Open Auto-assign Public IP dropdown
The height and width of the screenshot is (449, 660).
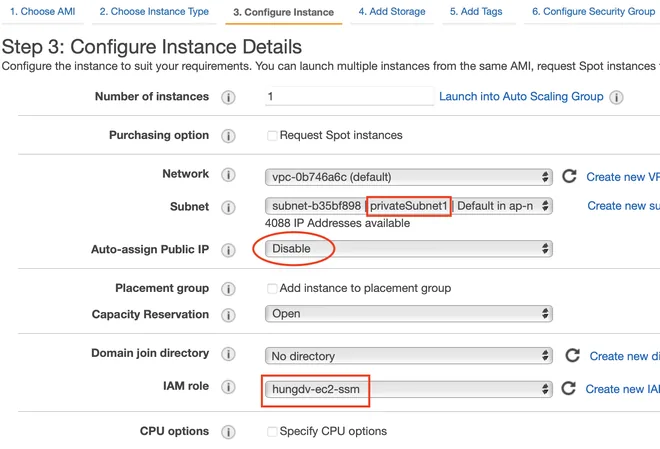pyautogui.click(x=409, y=248)
